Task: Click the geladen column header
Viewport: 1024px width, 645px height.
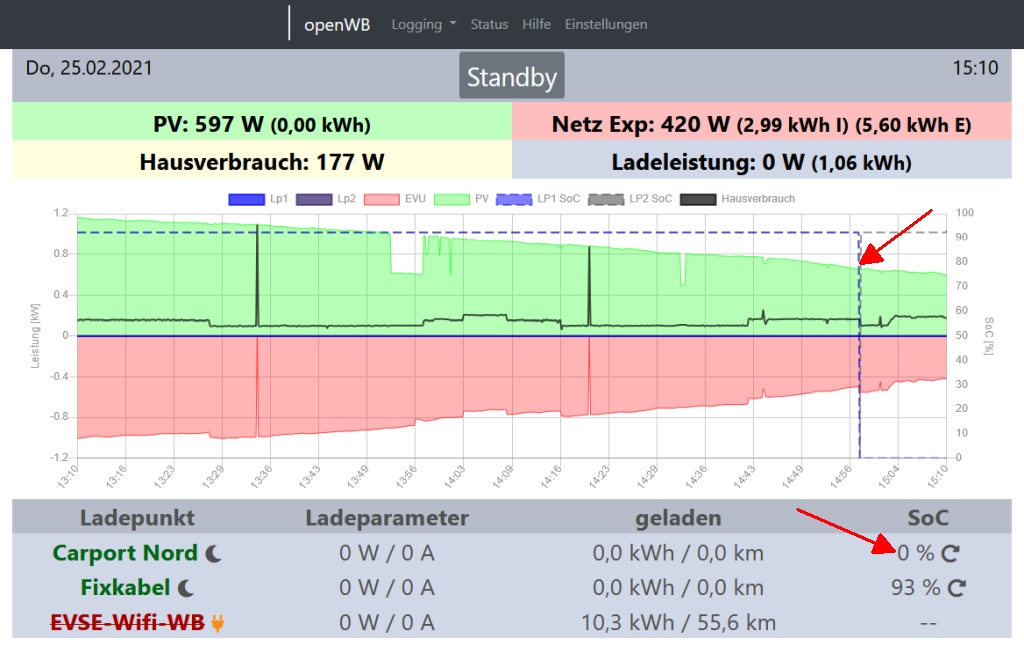Action: point(679,518)
